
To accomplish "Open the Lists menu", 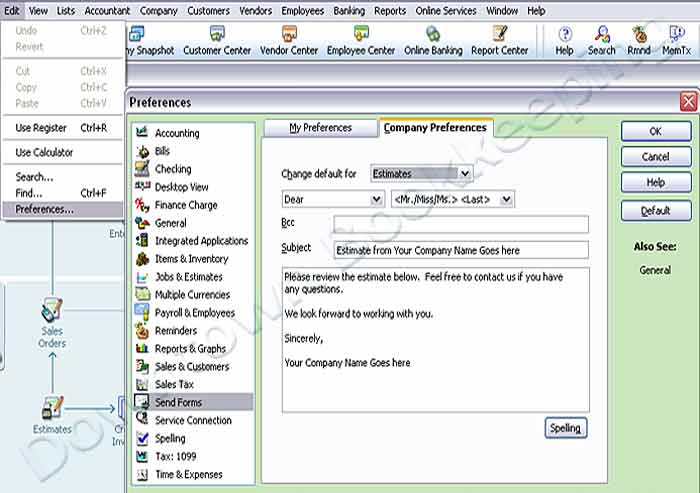I will [x=66, y=10].
